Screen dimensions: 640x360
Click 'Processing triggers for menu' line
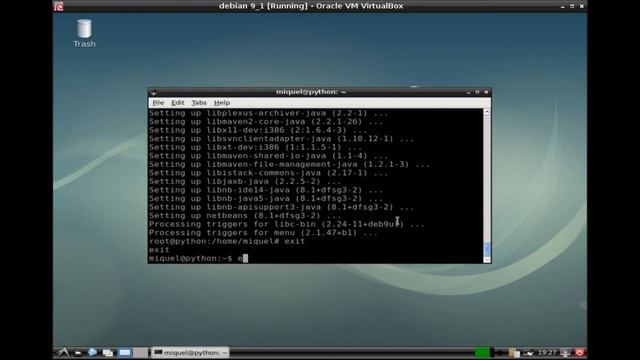click(x=263, y=233)
